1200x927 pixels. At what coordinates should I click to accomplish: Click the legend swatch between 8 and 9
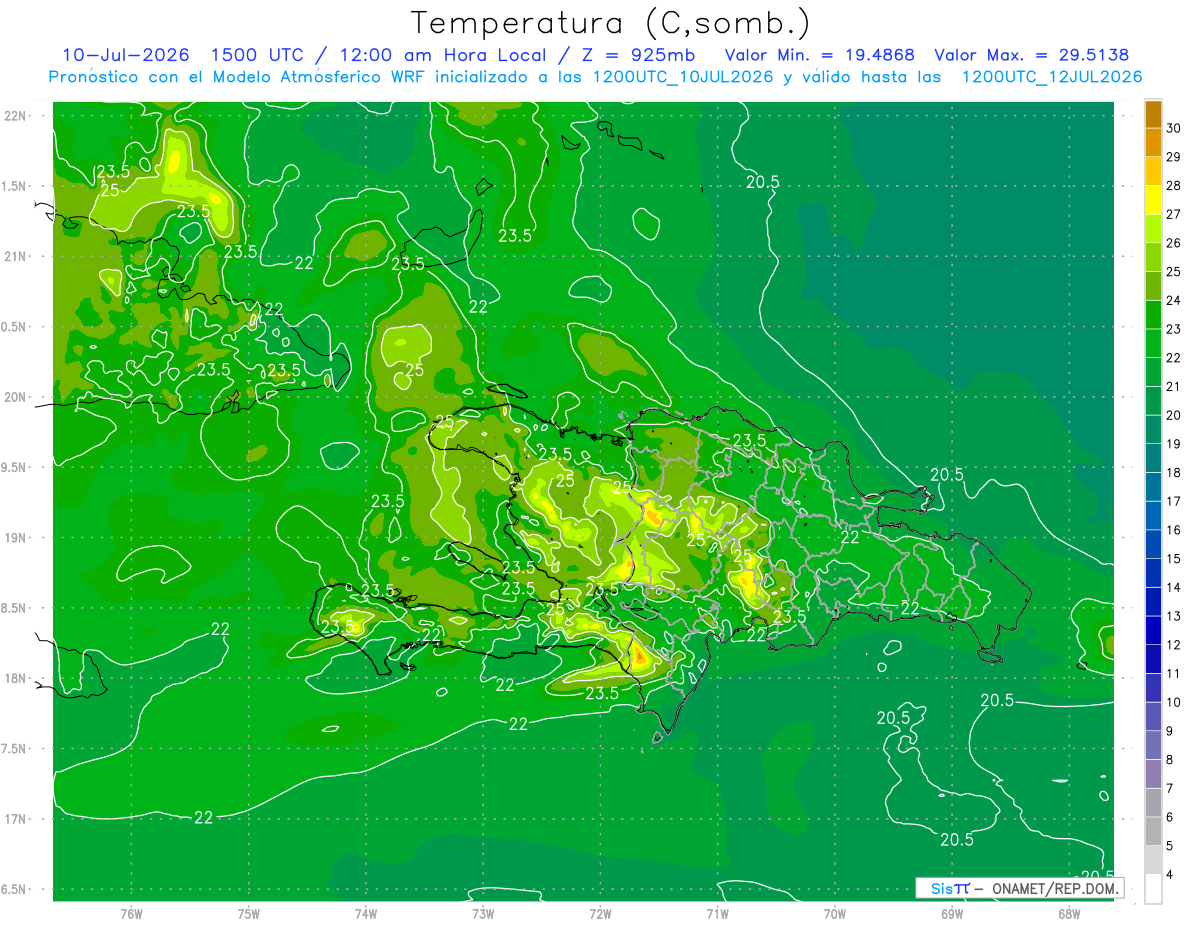[x=1153, y=745]
